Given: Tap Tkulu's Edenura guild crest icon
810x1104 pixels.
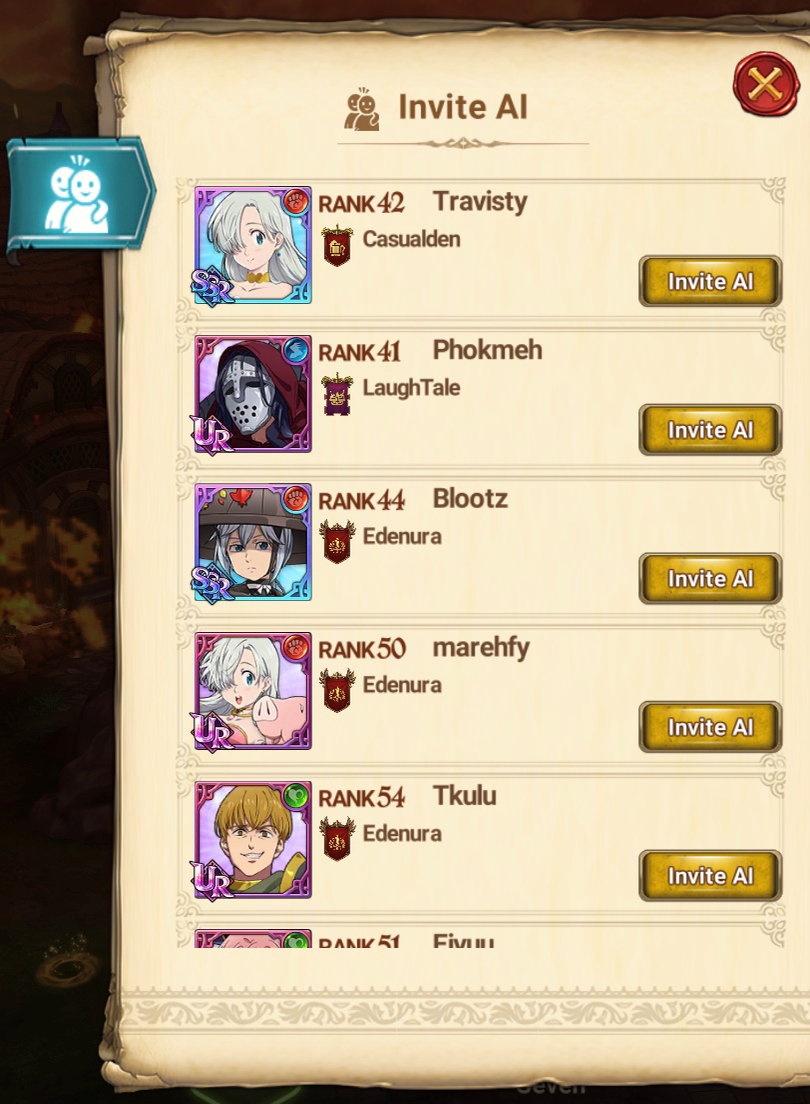Looking at the screenshot, I should [337, 839].
